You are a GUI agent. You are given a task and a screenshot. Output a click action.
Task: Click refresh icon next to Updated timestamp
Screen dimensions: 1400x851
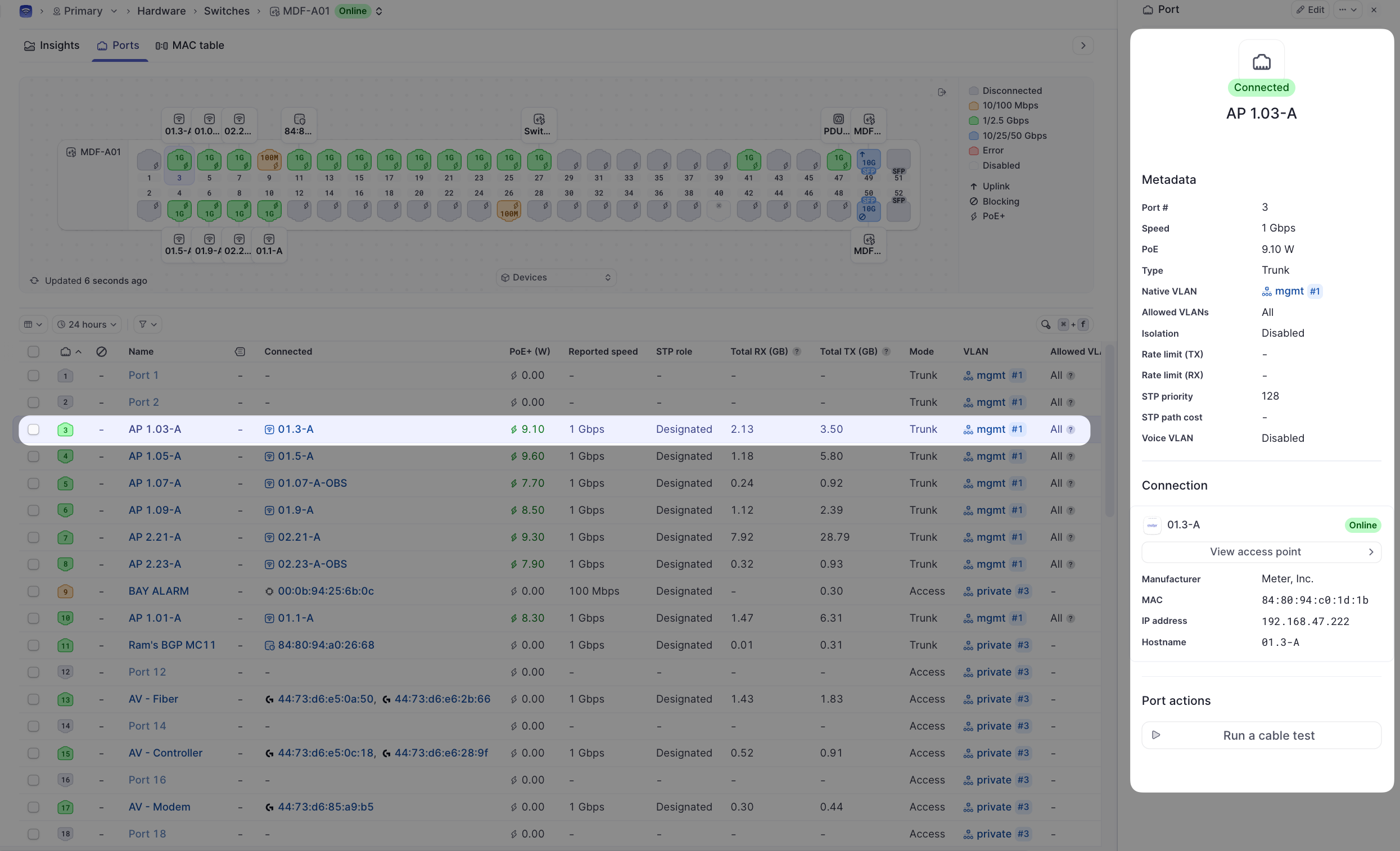[34, 280]
